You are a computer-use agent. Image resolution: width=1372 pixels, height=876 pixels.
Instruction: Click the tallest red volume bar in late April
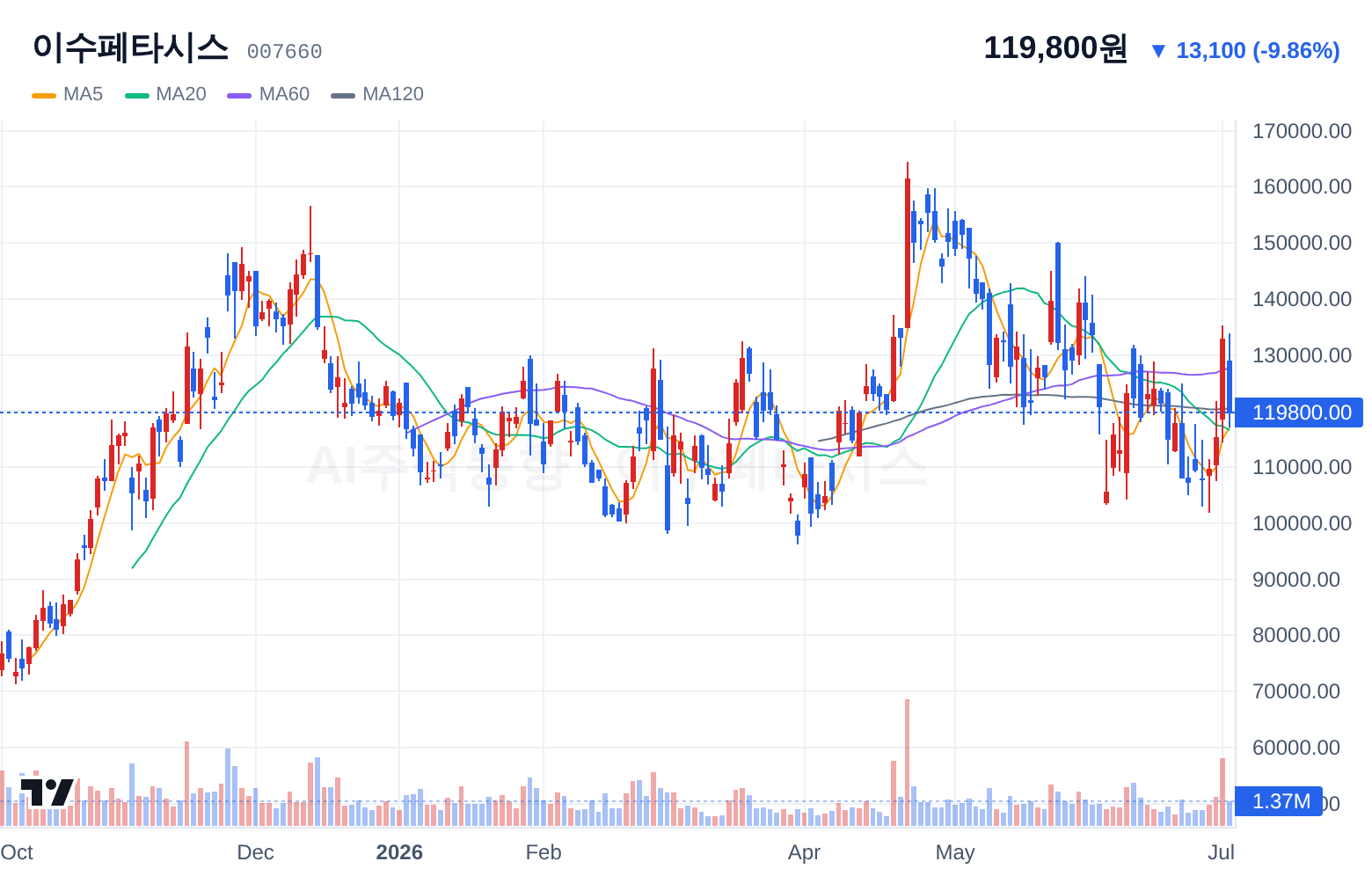(907, 763)
